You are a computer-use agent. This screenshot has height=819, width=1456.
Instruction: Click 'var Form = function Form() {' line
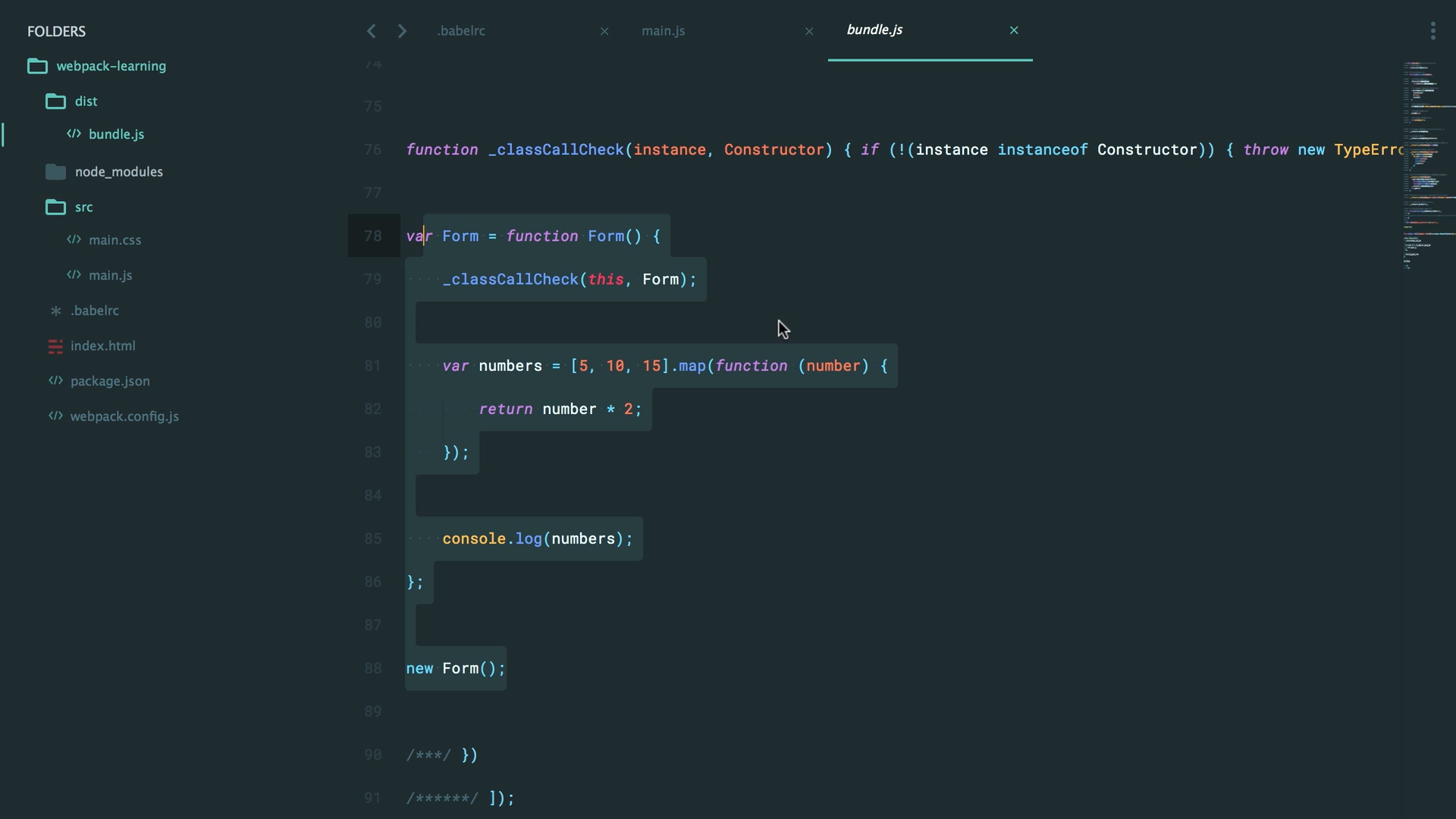pos(533,236)
